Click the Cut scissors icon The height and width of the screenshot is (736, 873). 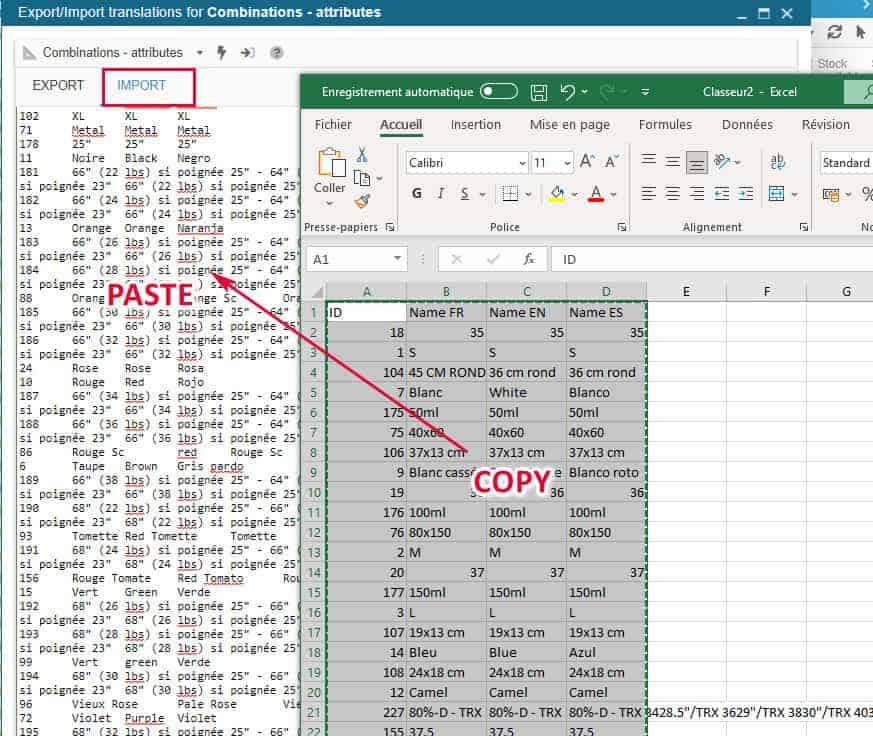point(362,155)
